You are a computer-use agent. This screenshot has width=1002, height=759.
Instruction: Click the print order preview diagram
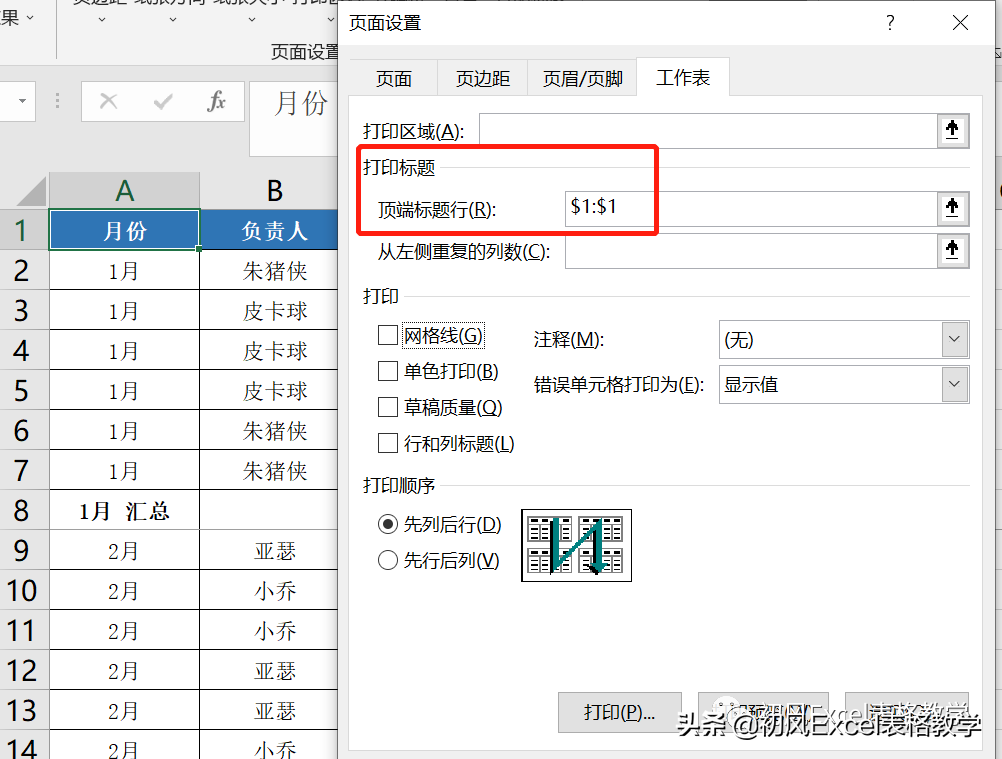[576, 545]
